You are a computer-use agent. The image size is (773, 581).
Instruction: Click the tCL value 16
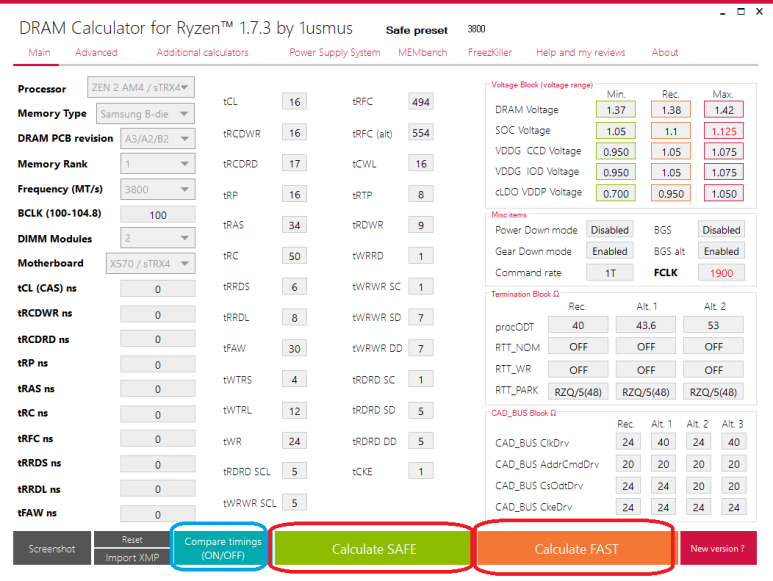pos(294,102)
